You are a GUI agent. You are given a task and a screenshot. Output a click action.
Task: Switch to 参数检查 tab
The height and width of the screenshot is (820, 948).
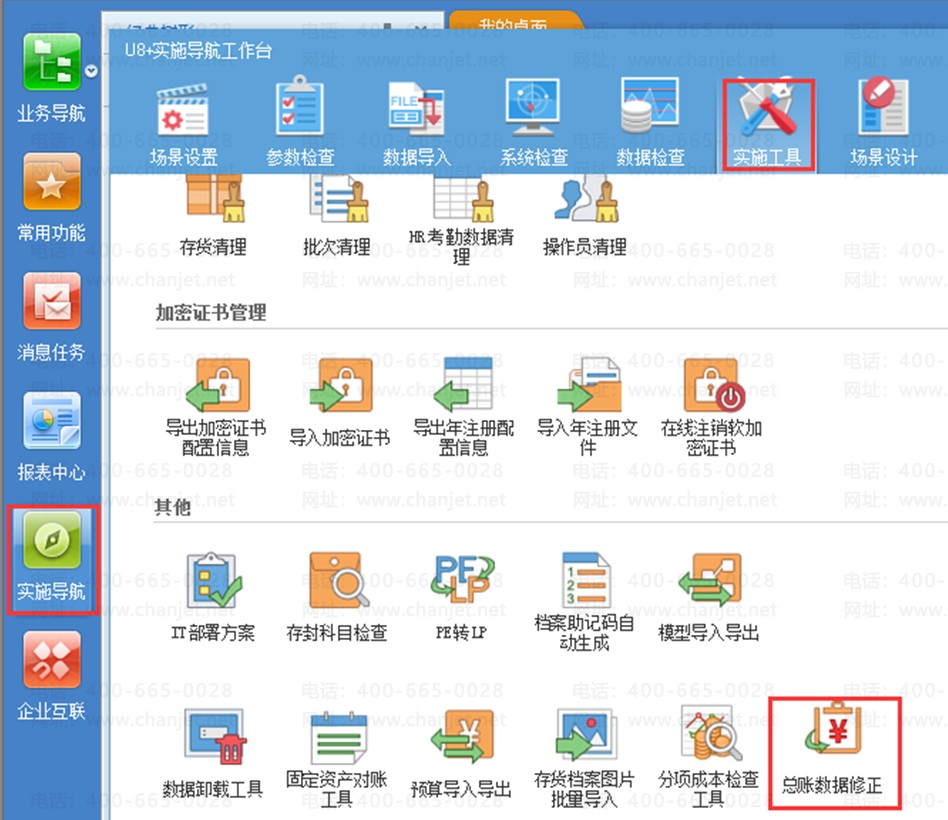click(300, 123)
